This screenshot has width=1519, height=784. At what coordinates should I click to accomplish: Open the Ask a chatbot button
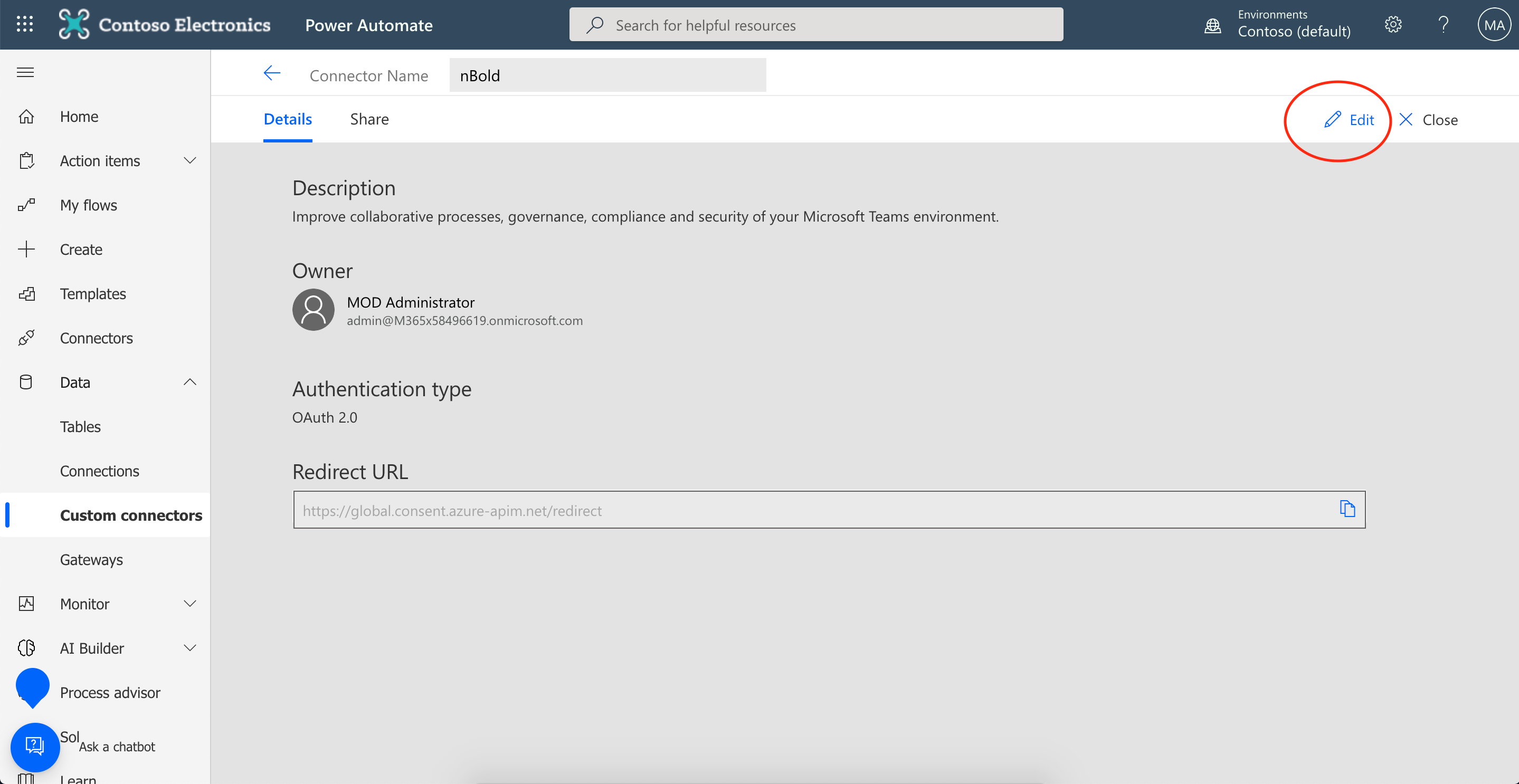pos(35,746)
